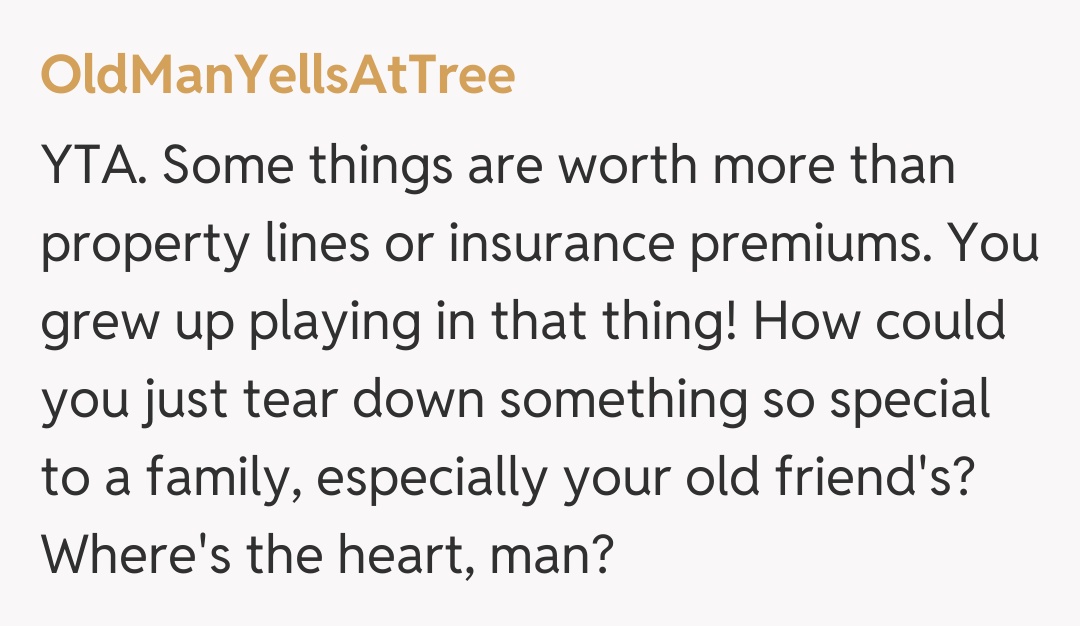Open the OldManYellsAtTree user profile
1080x626 pixels.
click(x=278, y=75)
